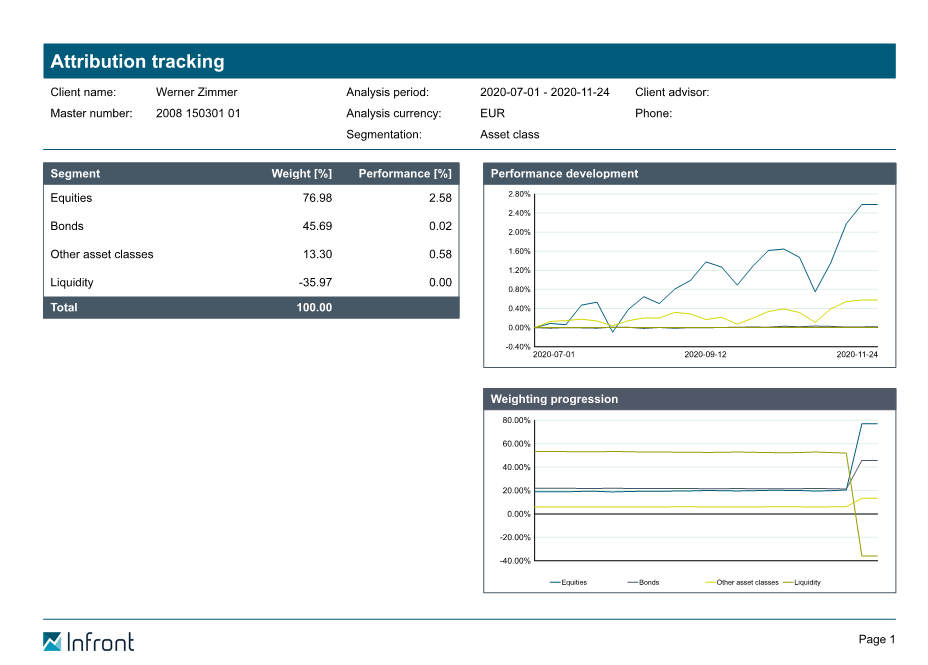The image size is (928, 665).
Task: Click the analysis period date range
Action: tap(544, 92)
